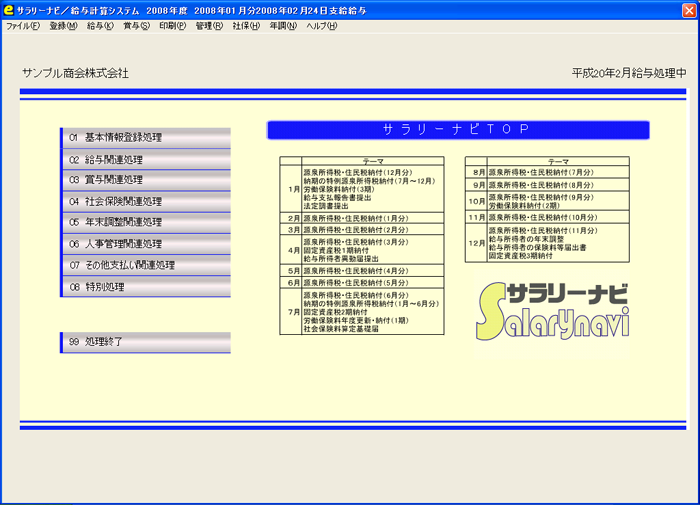
Task: Open the ヘルプ(H) menu
Action: [x=322, y=25]
